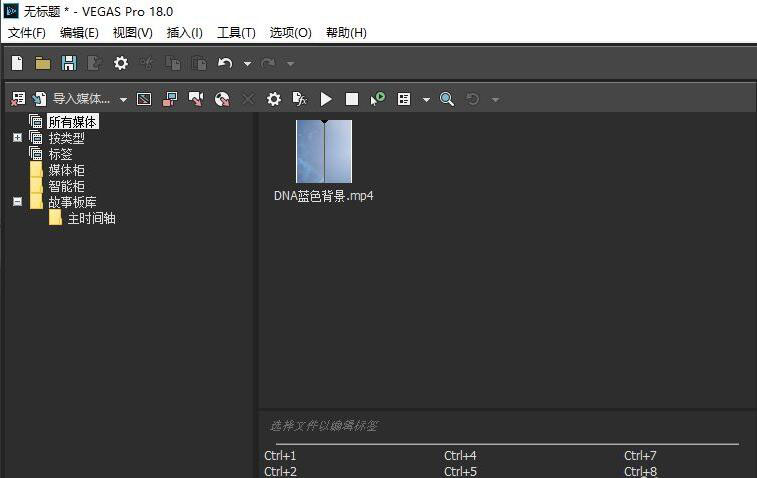Viewport: 757px width, 478px height.
Task: Click extract audio from CD icon
Action: pyautogui.click(x=222, y=99)
